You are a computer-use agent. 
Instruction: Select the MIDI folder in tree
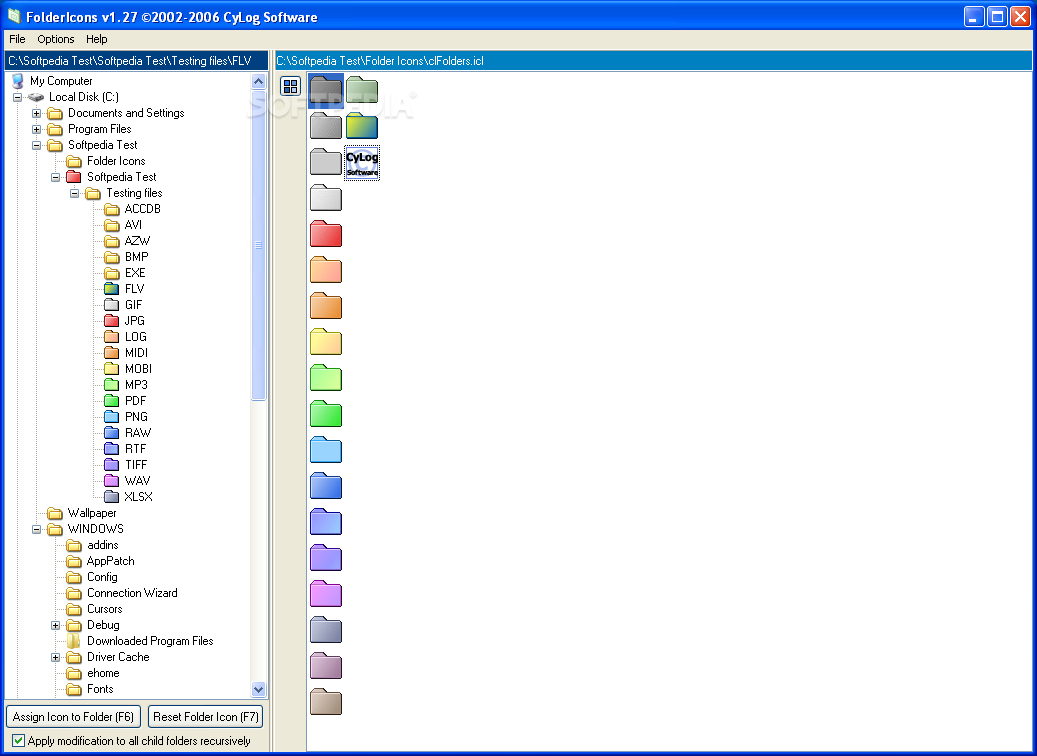tap(136, 353)
